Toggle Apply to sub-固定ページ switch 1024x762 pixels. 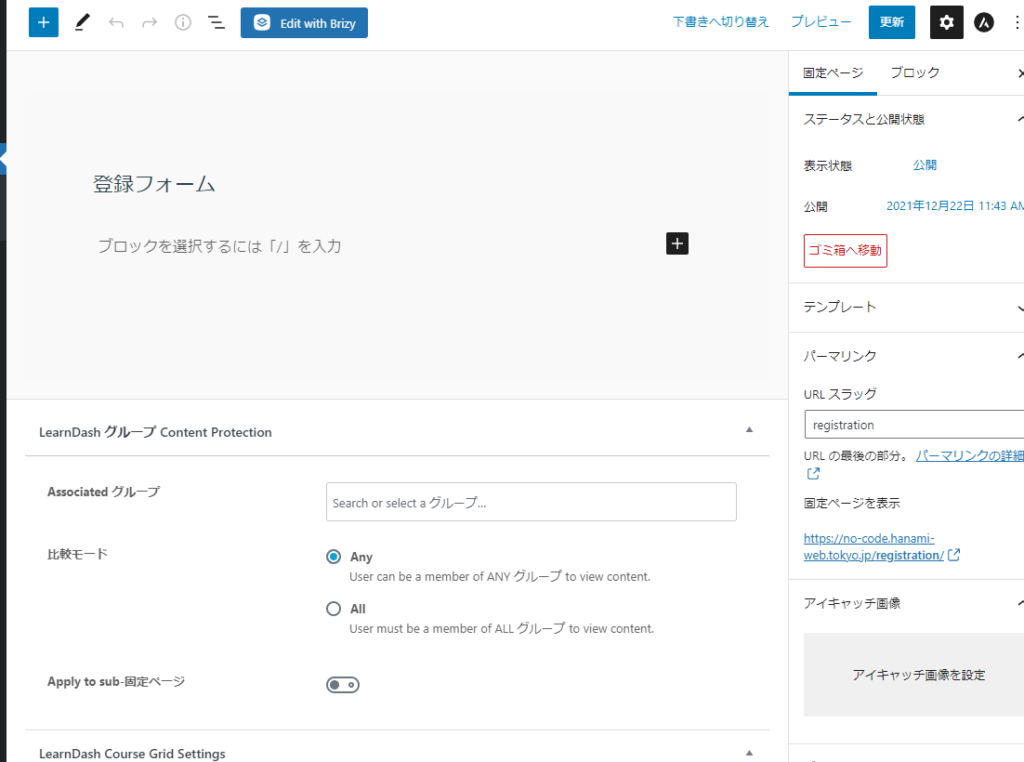coord(343,684)
